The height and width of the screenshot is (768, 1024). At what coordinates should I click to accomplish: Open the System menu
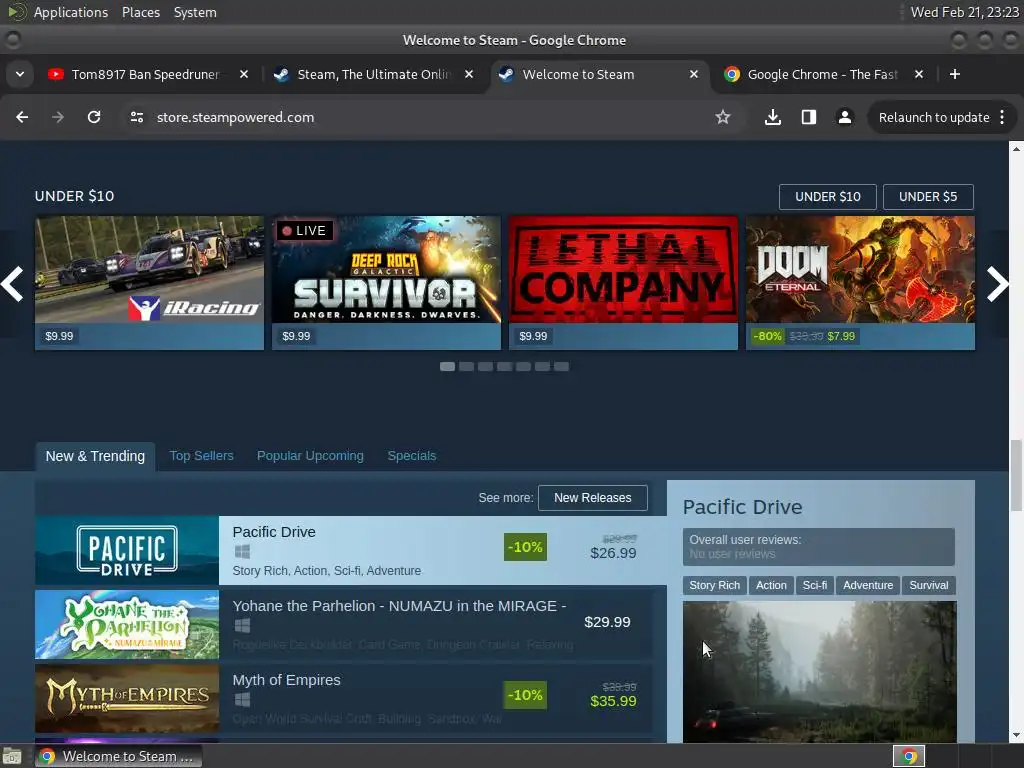tap(195, 12)
